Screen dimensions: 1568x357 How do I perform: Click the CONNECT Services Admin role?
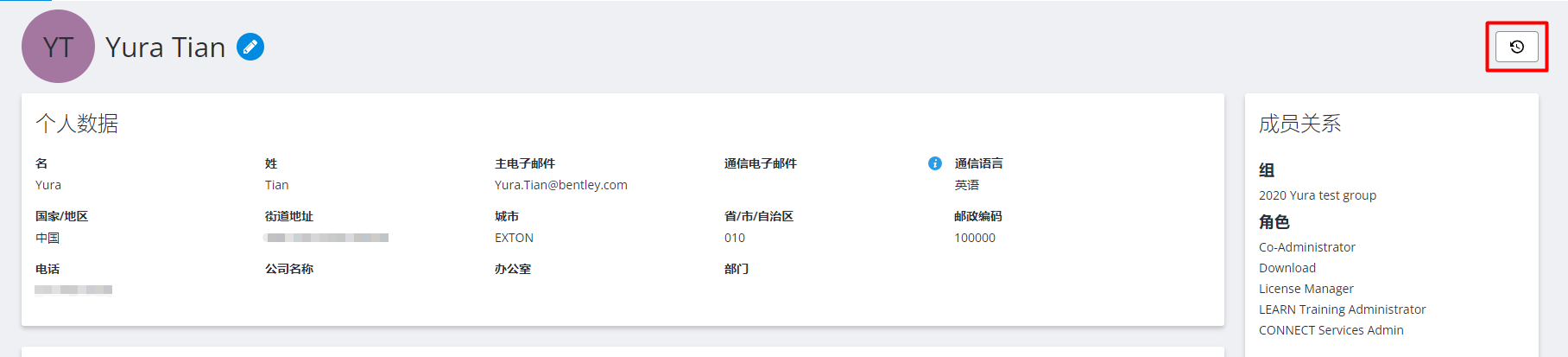tap(1331, 330)
